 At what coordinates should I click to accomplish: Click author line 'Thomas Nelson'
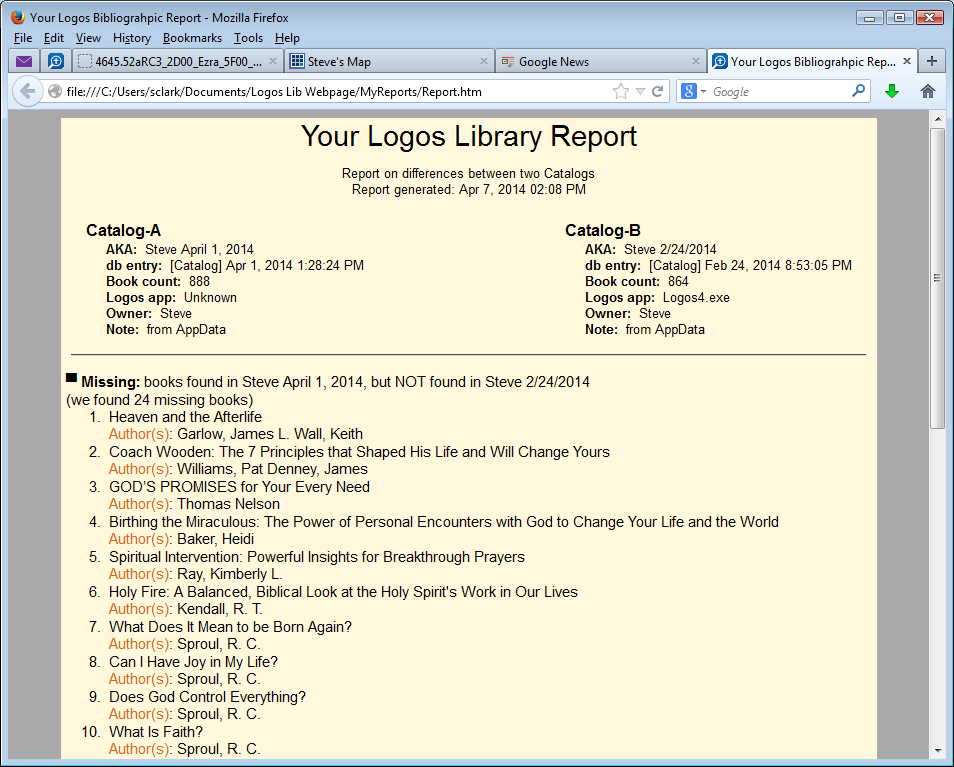(194, 504)
